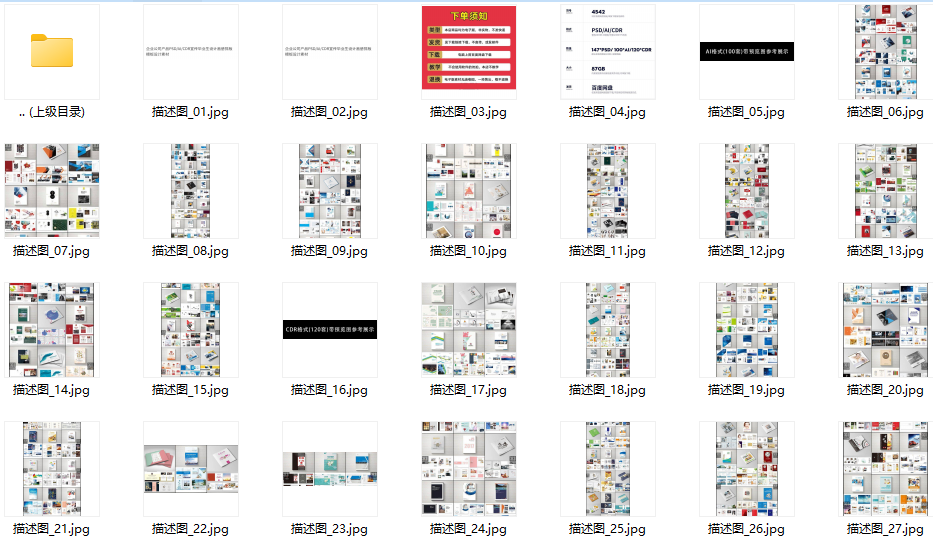Click the 描述图_23.jpg wide thumbnail

coord(330,469)
